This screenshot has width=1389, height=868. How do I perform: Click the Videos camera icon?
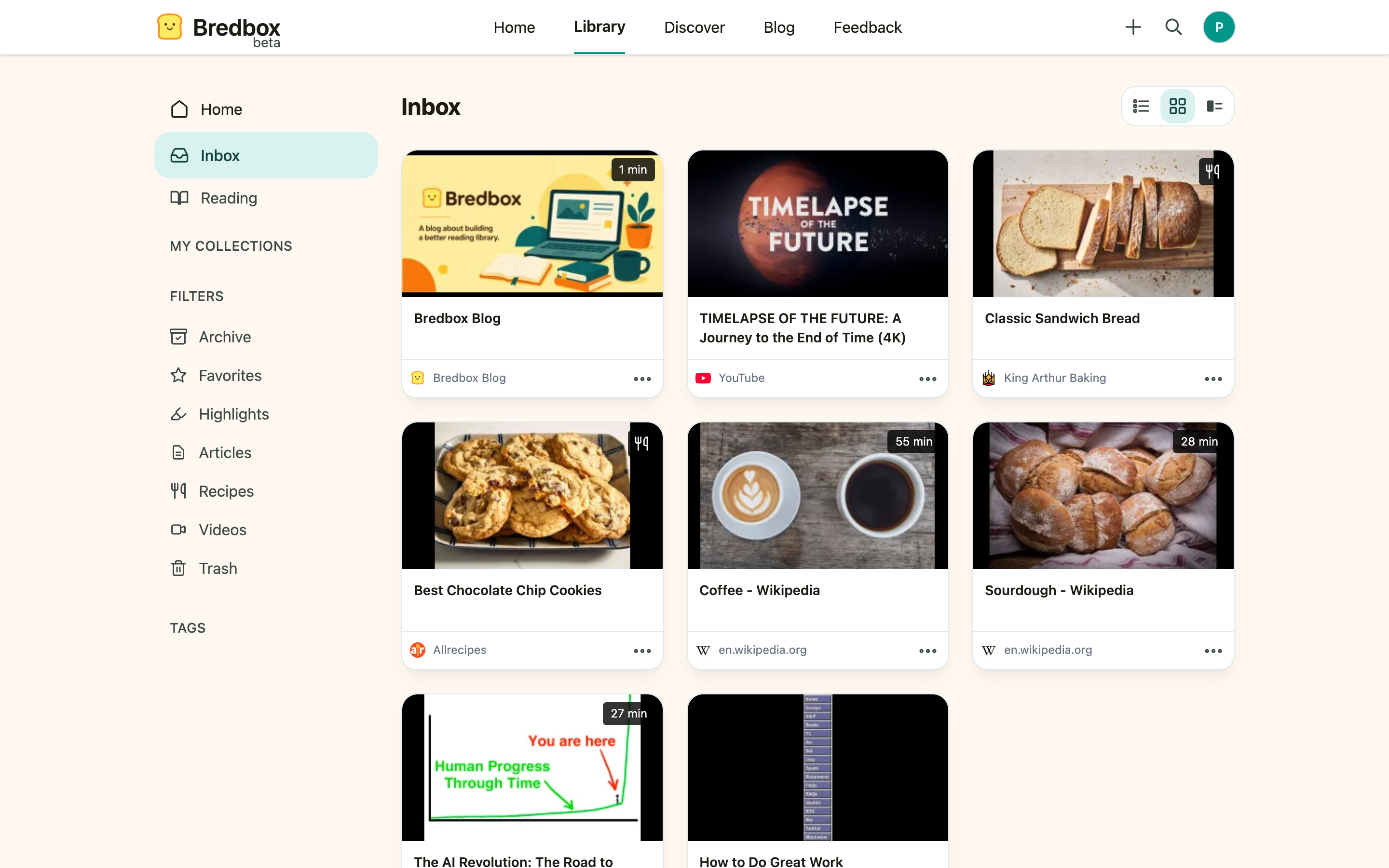click(x=178, y=529)
